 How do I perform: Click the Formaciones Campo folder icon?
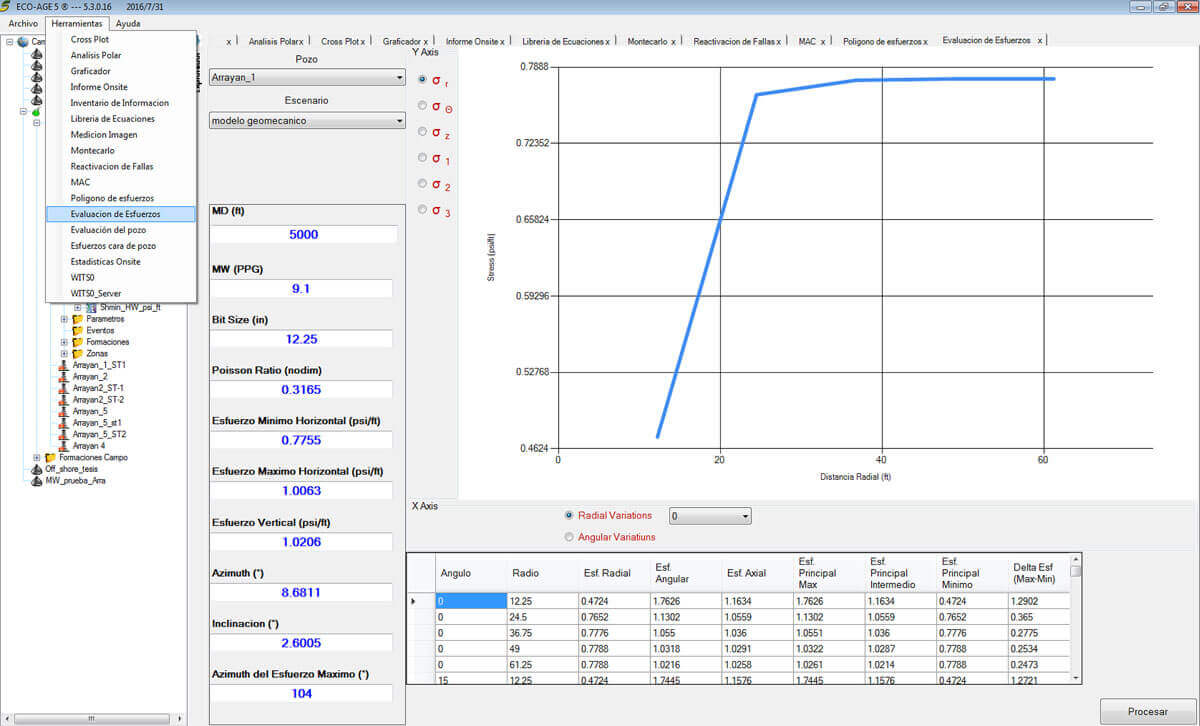(x=50, y=458)
